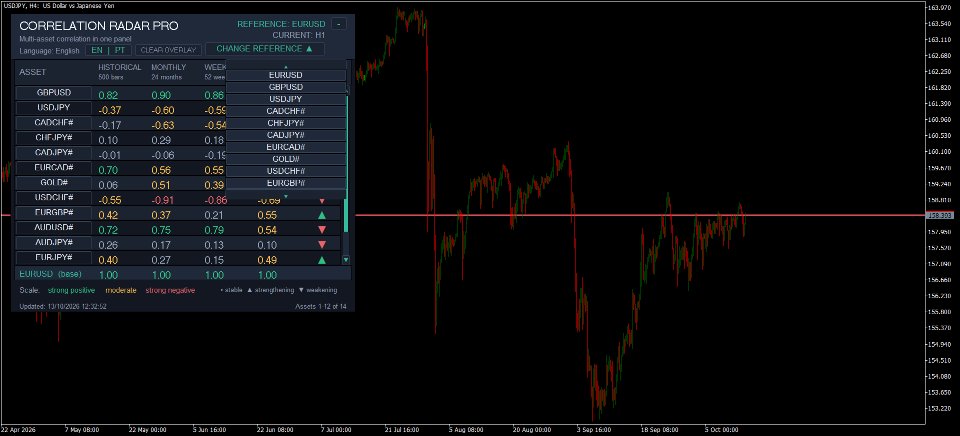This screenshot has height=436, width=960.
Task: Click the GBPUSD asset button in the table
Action: pyautogui.click(x=54, y=92)
